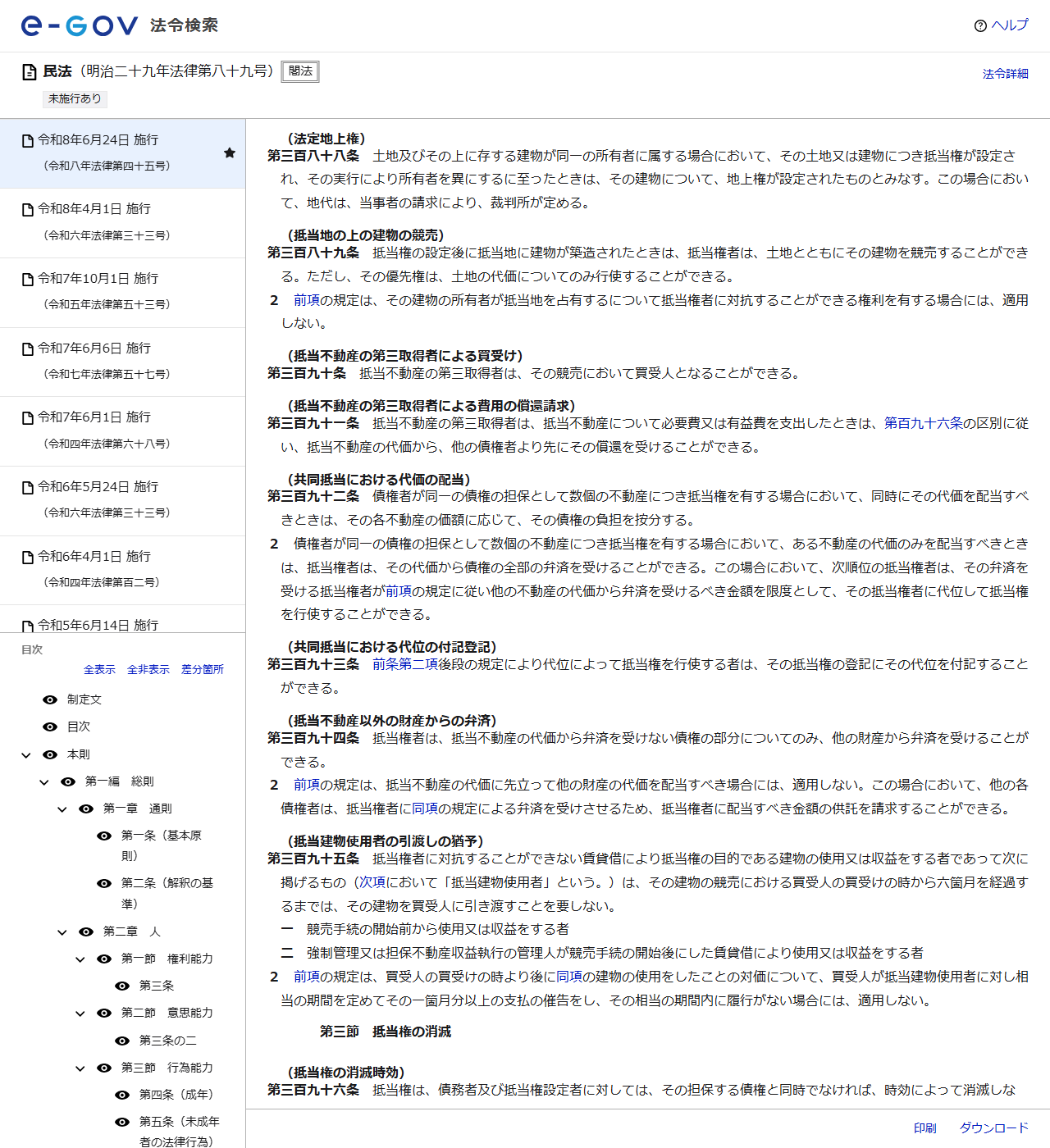
Task: Click file icon for 令和8年4月1日 施行
Action: click(x=28, y=210)
